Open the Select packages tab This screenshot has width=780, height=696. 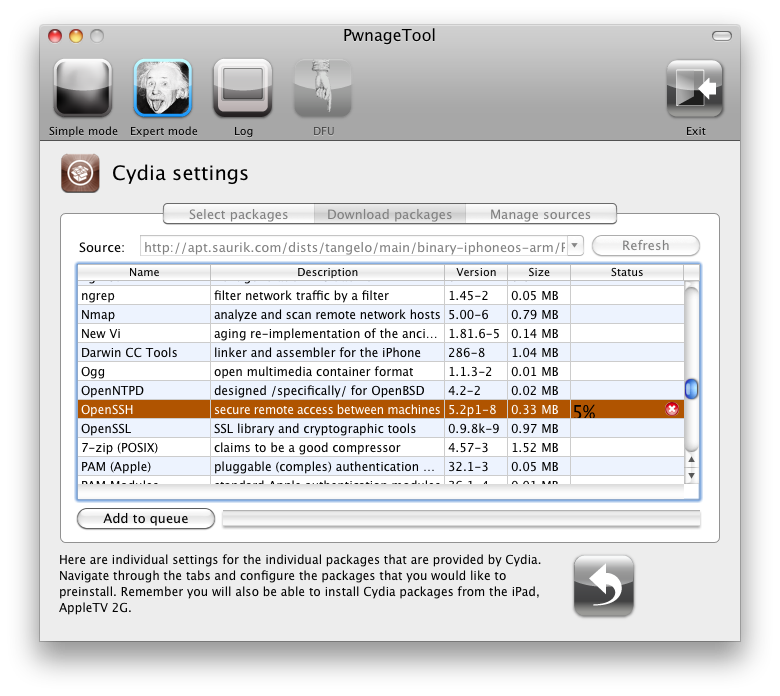coord(238,214)
